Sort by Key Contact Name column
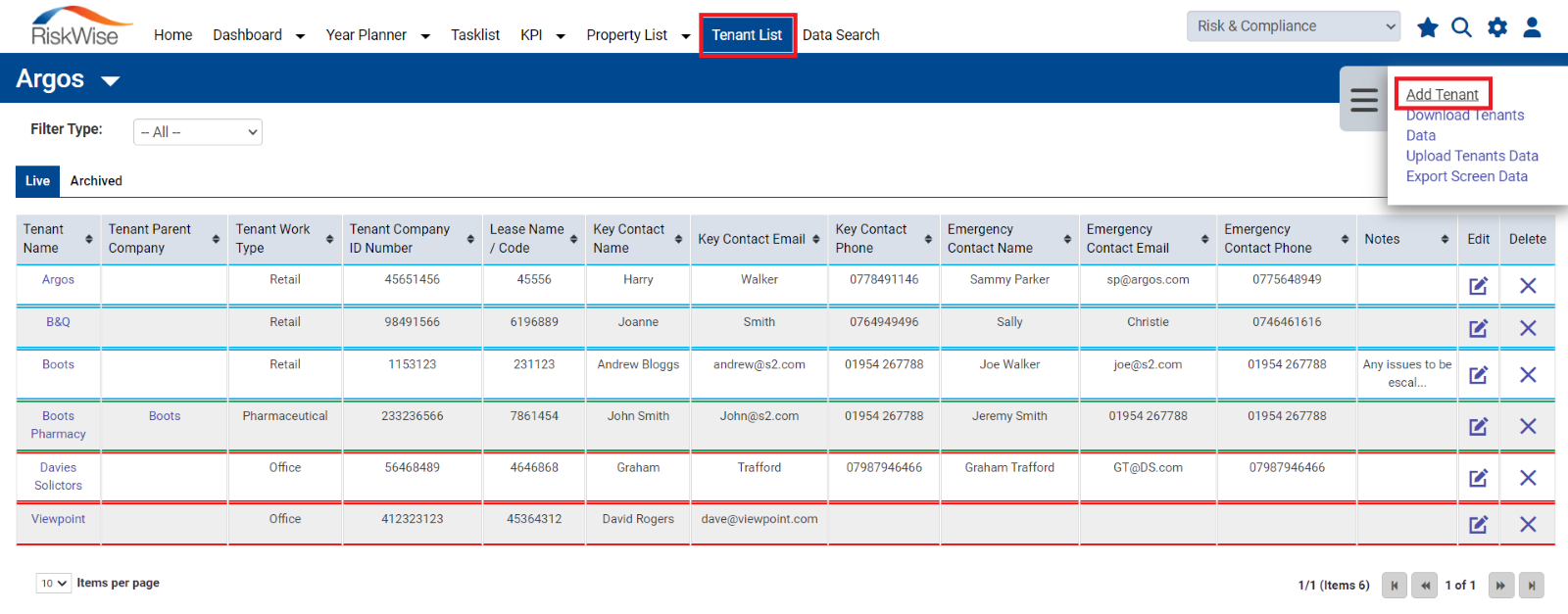The image size is (1568, 614). [x=678, y=239]
